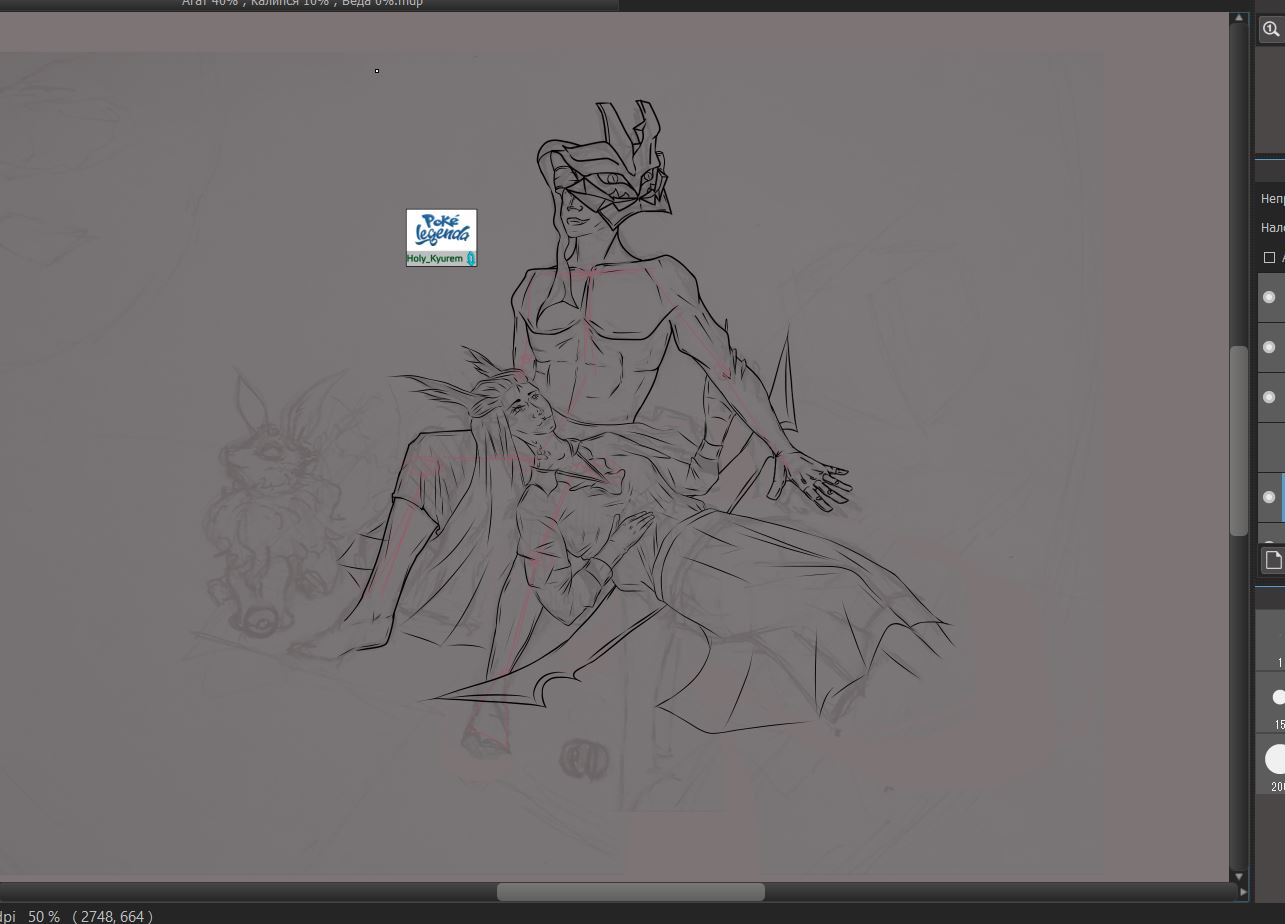This screenshot has height=924, width=1285.
Task: Click the Holy_Kyurem label on canvas
Action: 435,259
